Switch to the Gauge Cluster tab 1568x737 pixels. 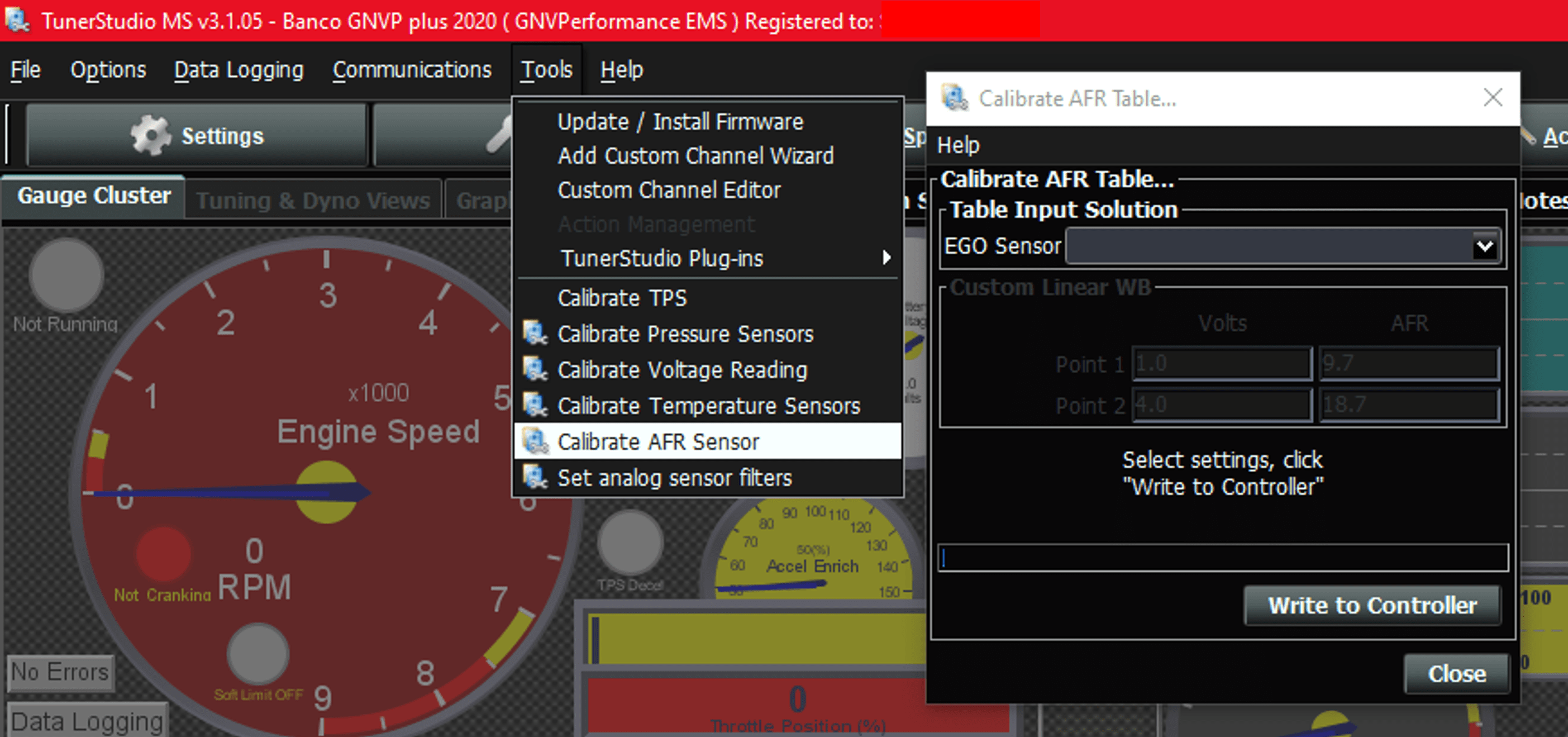[x=94, y=196]
